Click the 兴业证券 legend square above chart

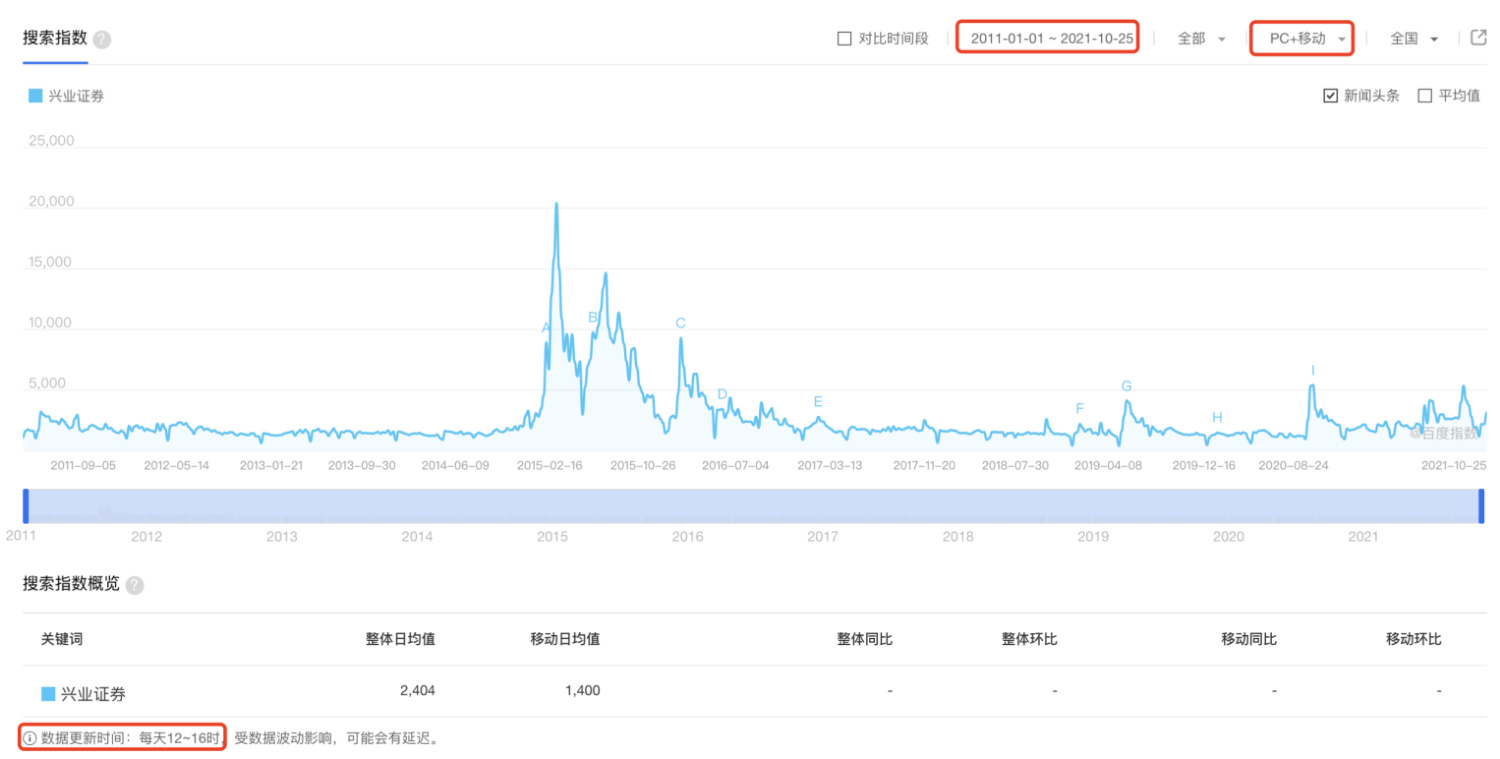tap(35, 96)
